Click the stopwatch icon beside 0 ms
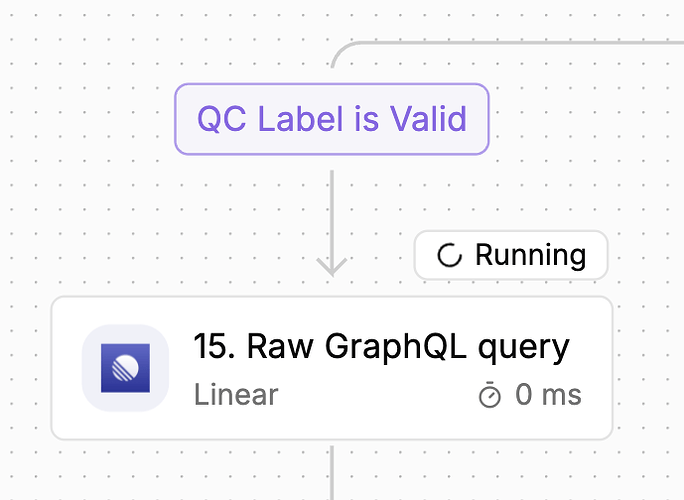 point(489,396)
